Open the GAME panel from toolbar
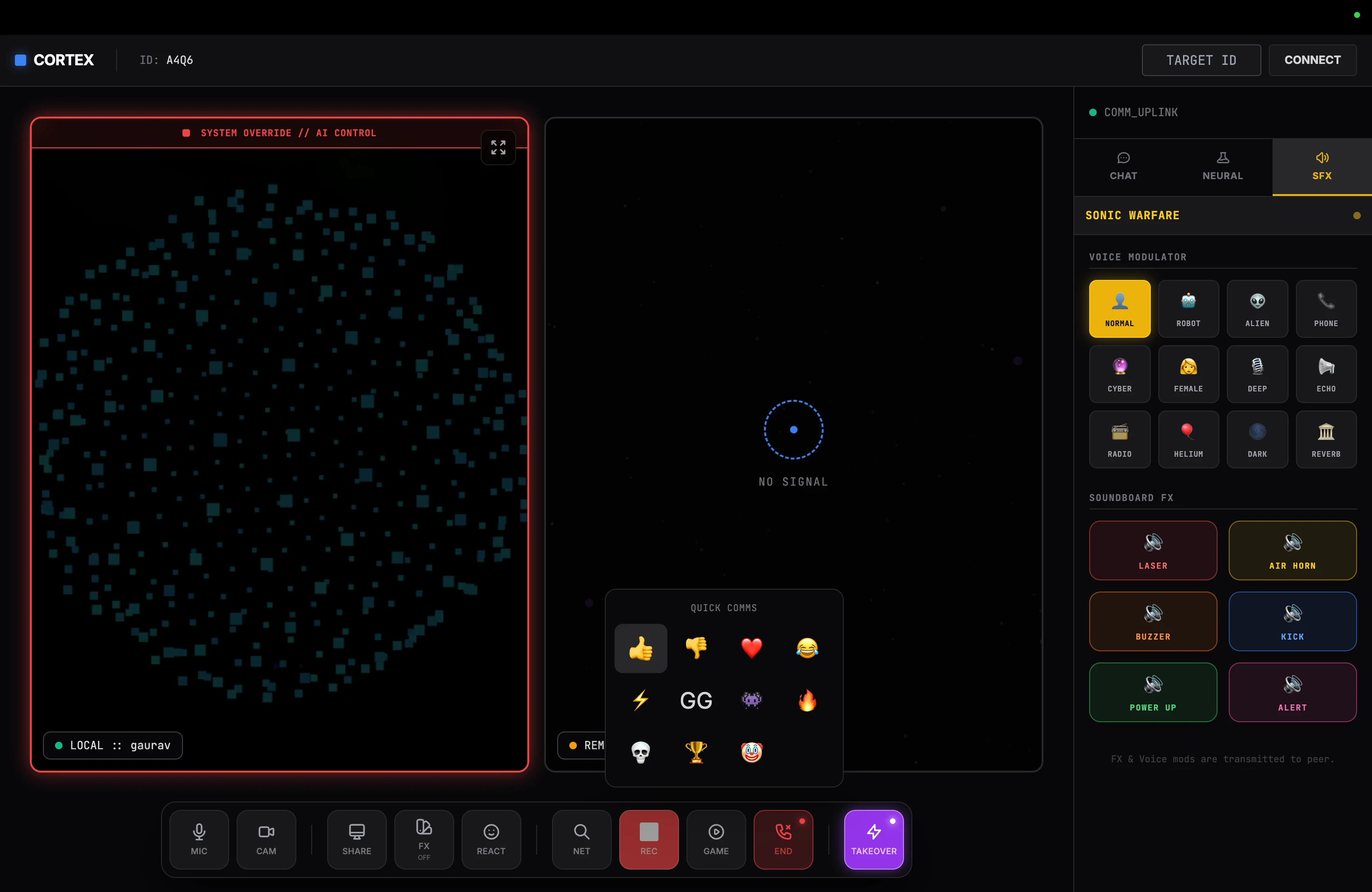 coord(716,840)
